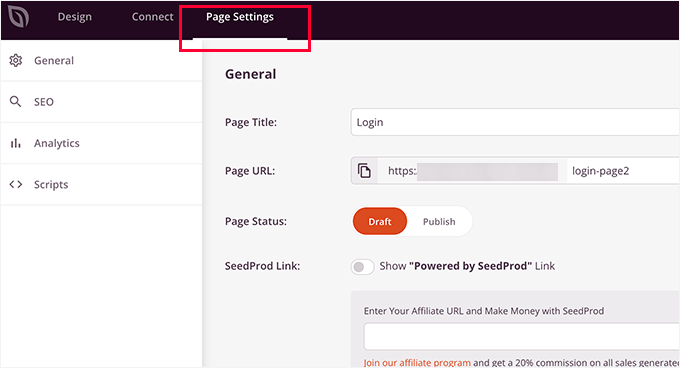680x368 pixels.
Task: Click the Analytics bar chart icon
Action: coord(16,143)
